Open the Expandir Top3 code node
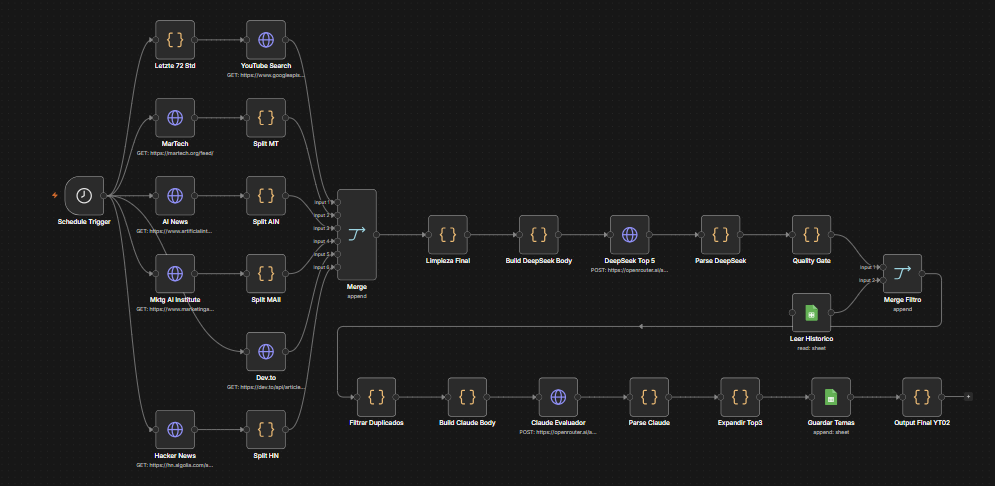 [x=739, y=397]
